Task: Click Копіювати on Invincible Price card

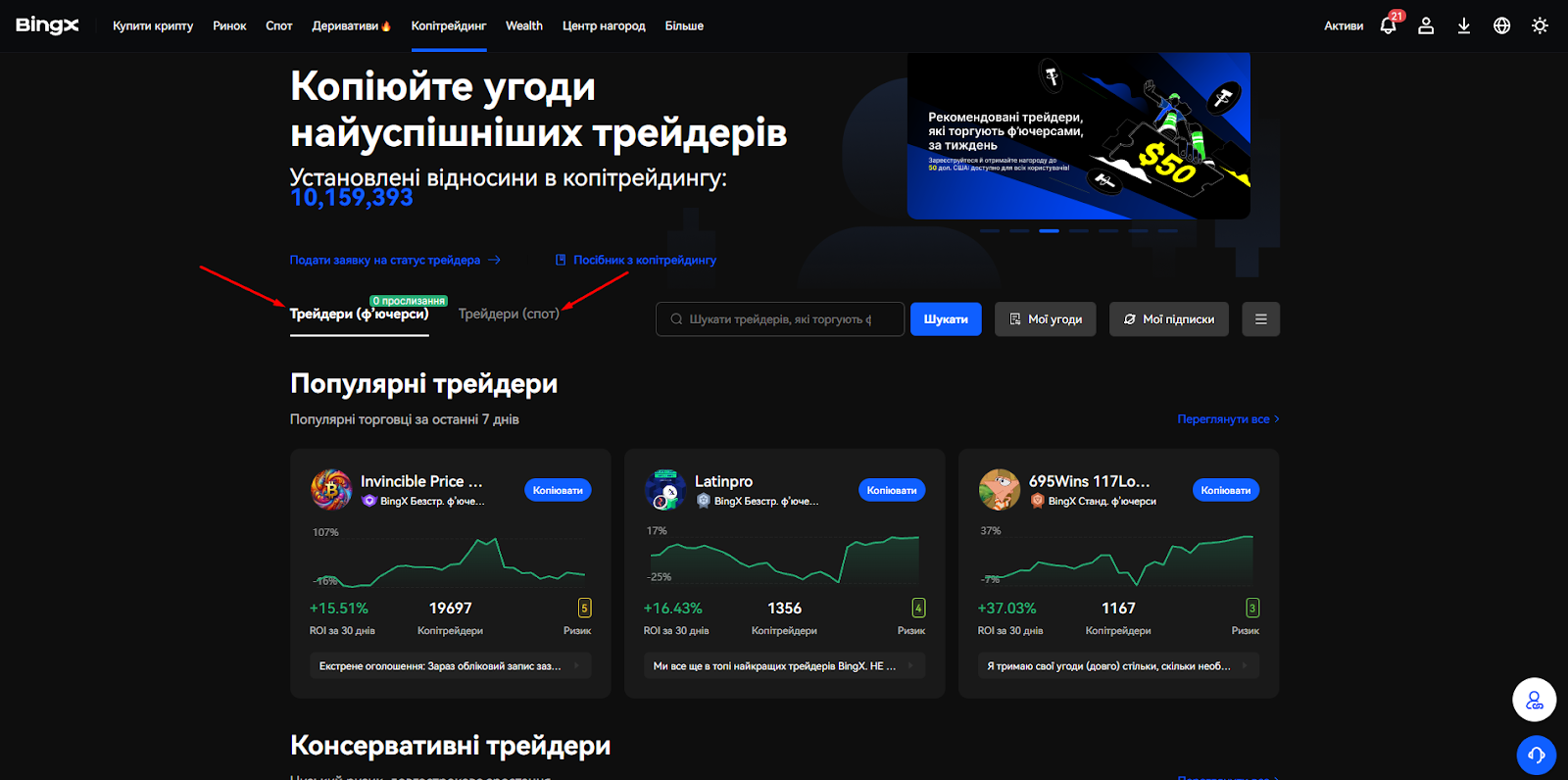Action: [558, 490]
